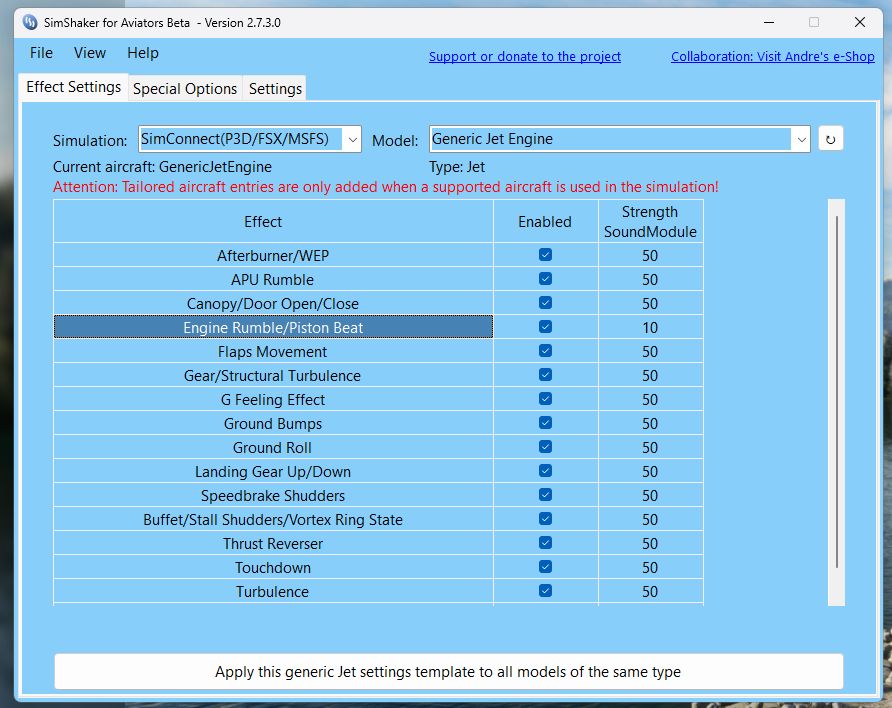The image size is (892, 708).
Task: Uncheck Landing Gear Up/Down checkbox
Action: [x=545, y=471]
